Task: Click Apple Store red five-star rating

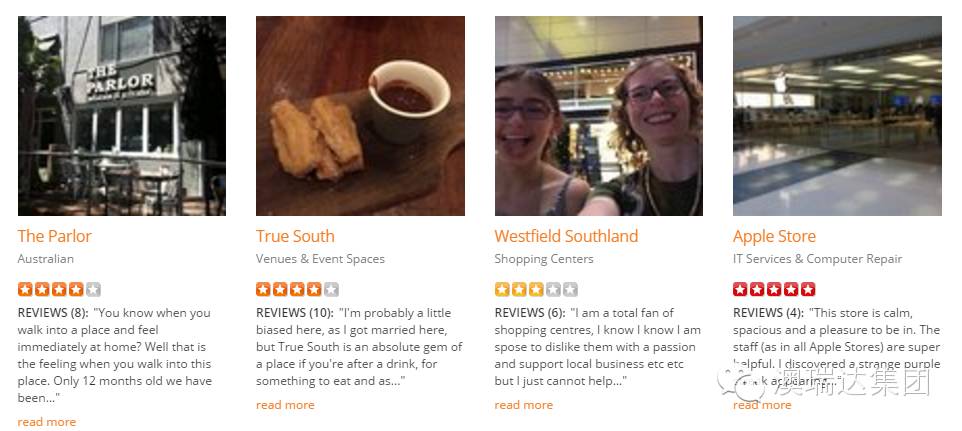Action: tap(774, 289)
